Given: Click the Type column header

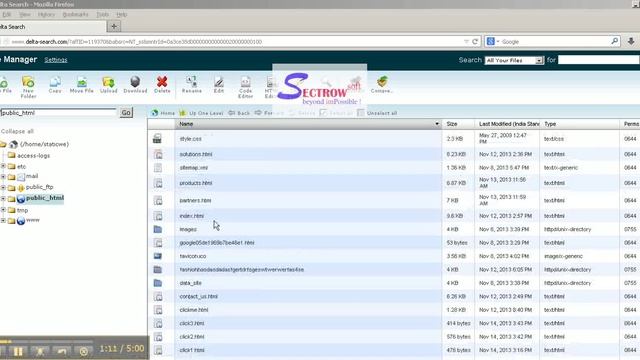Looking at the screenshot, I should [x=579, y=124].
